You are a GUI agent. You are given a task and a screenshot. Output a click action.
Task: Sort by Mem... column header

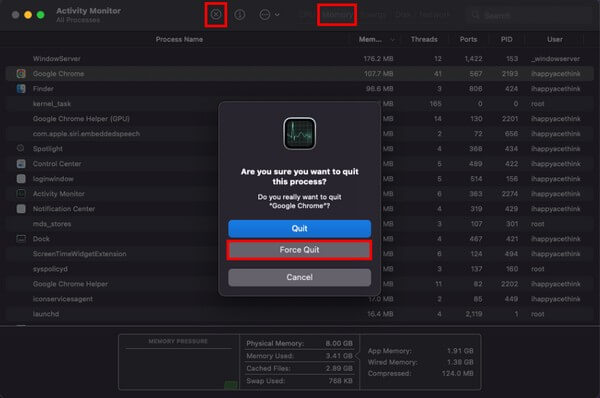[x=370, y=39]
